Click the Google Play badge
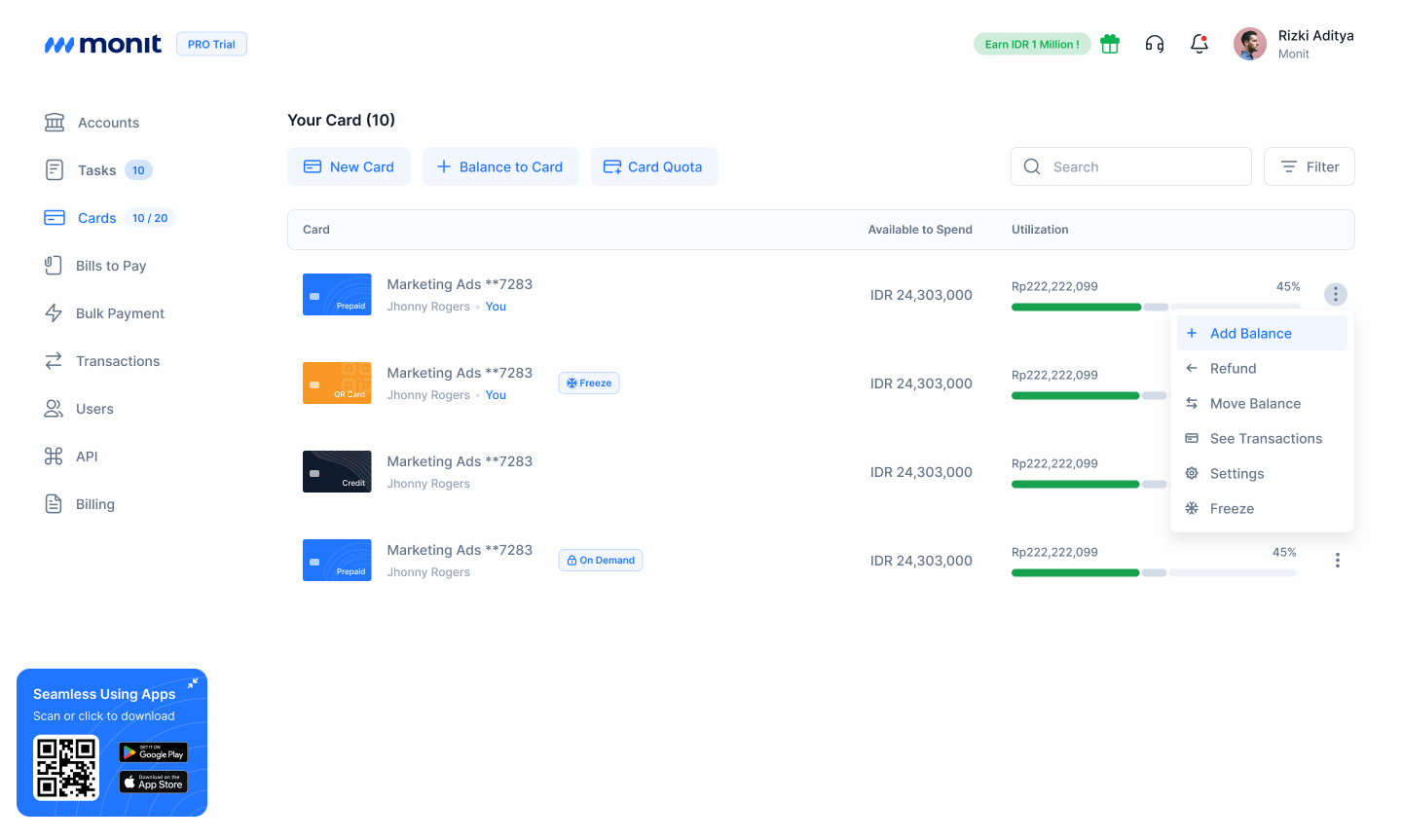 click(154, 752)
